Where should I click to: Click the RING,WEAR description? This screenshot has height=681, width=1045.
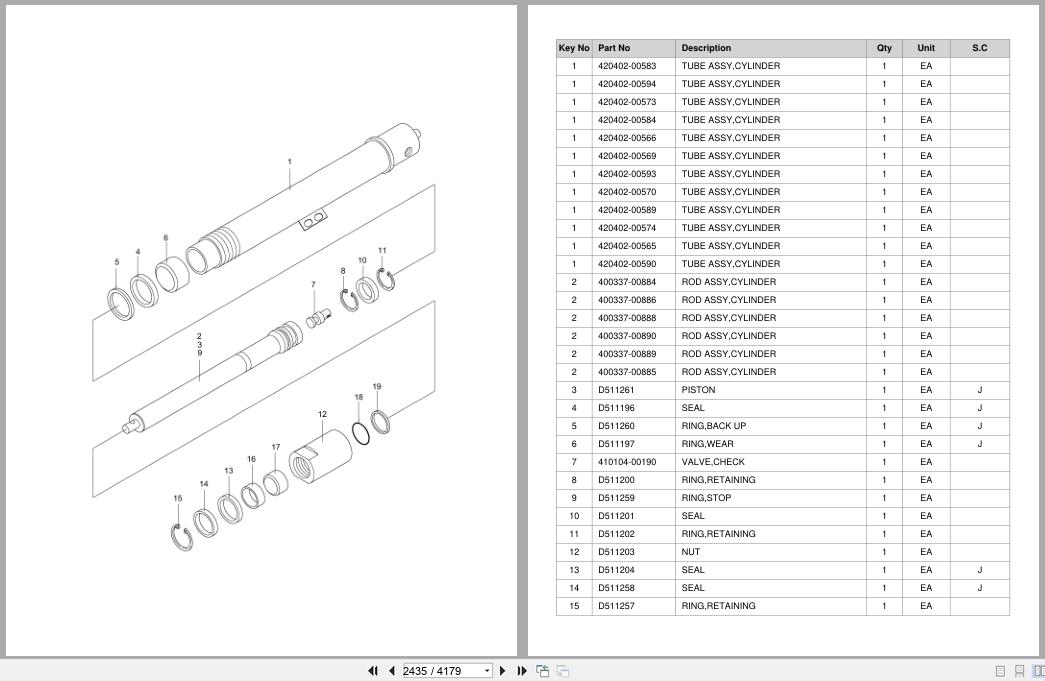pos(707,444)
